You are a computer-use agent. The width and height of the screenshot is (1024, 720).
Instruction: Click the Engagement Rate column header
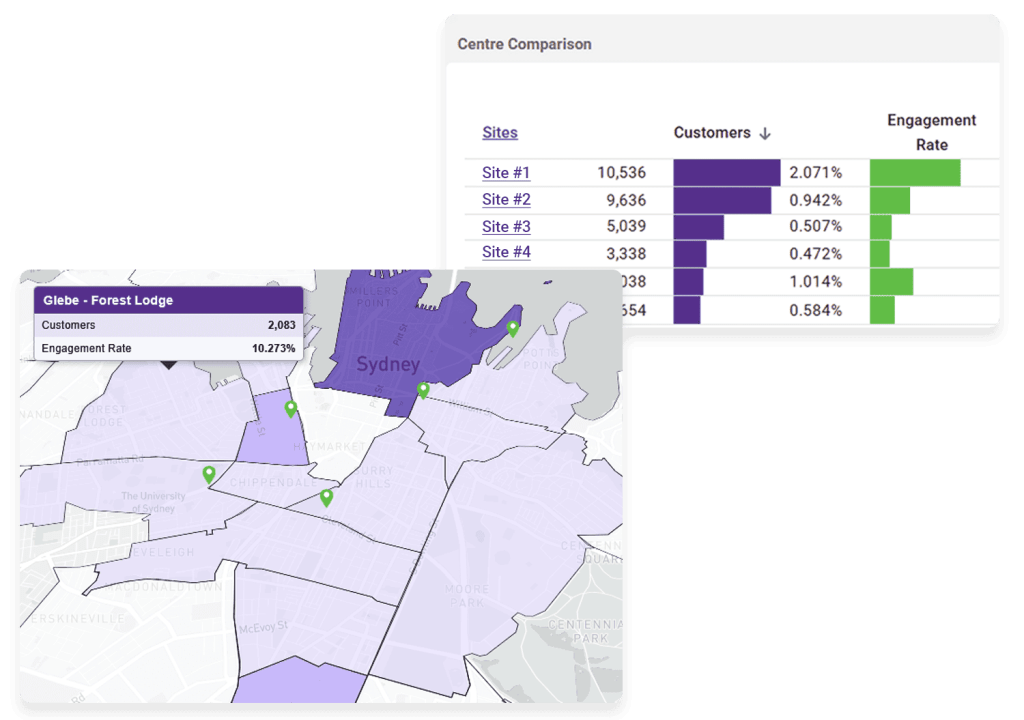coord(931,132)
